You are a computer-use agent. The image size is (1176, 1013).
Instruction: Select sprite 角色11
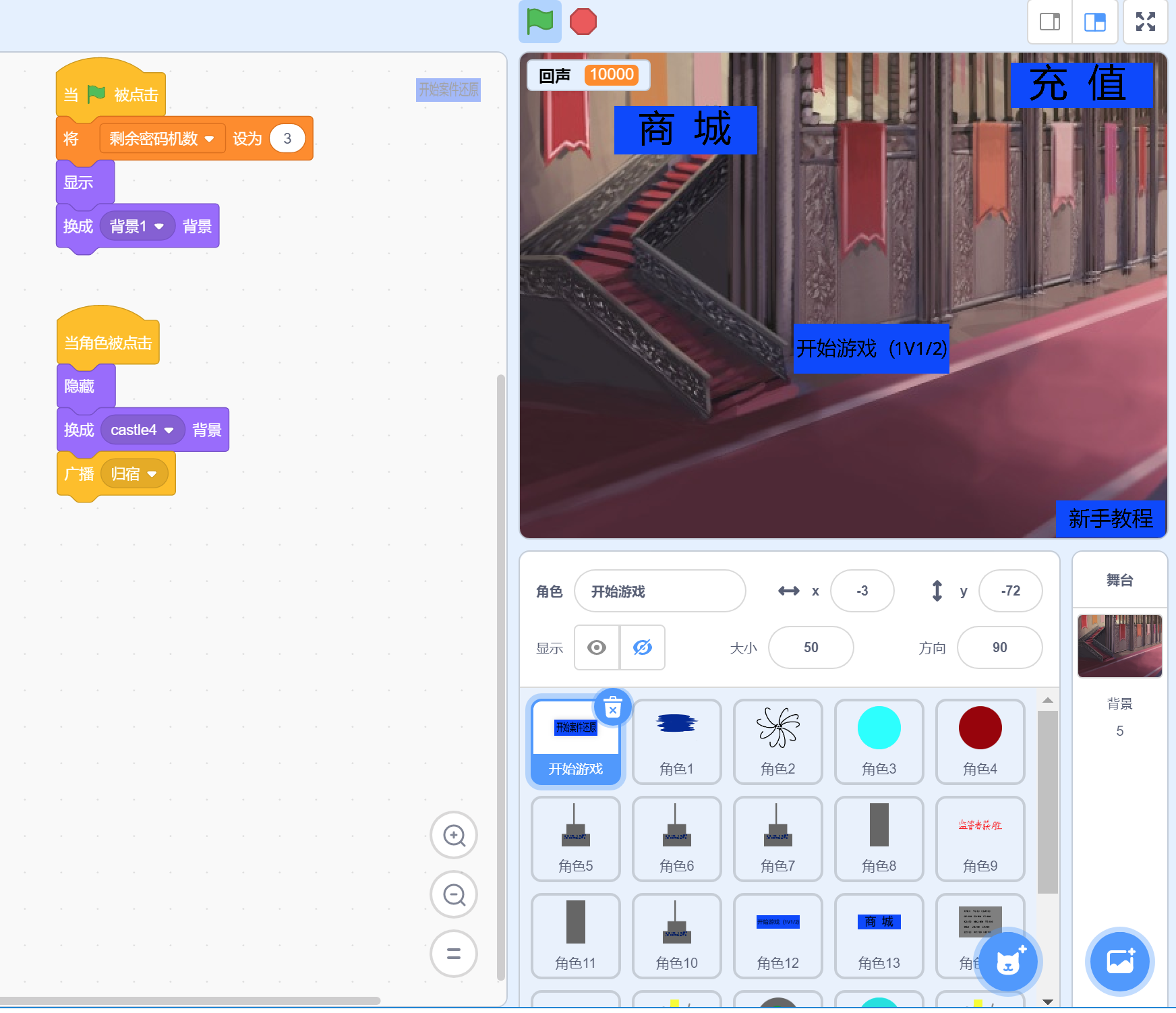click(x=575, y=937)
